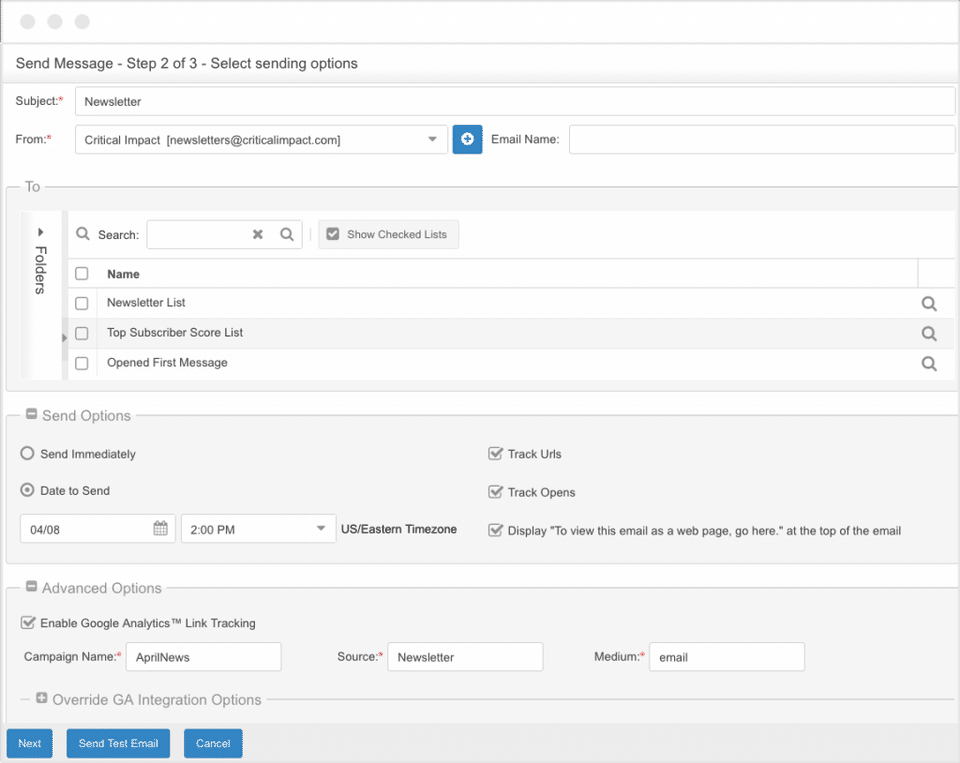This screenshot has height=763, width=960.
Task: Uncheck the Track Opens checkbox
Action: point(495,492)
